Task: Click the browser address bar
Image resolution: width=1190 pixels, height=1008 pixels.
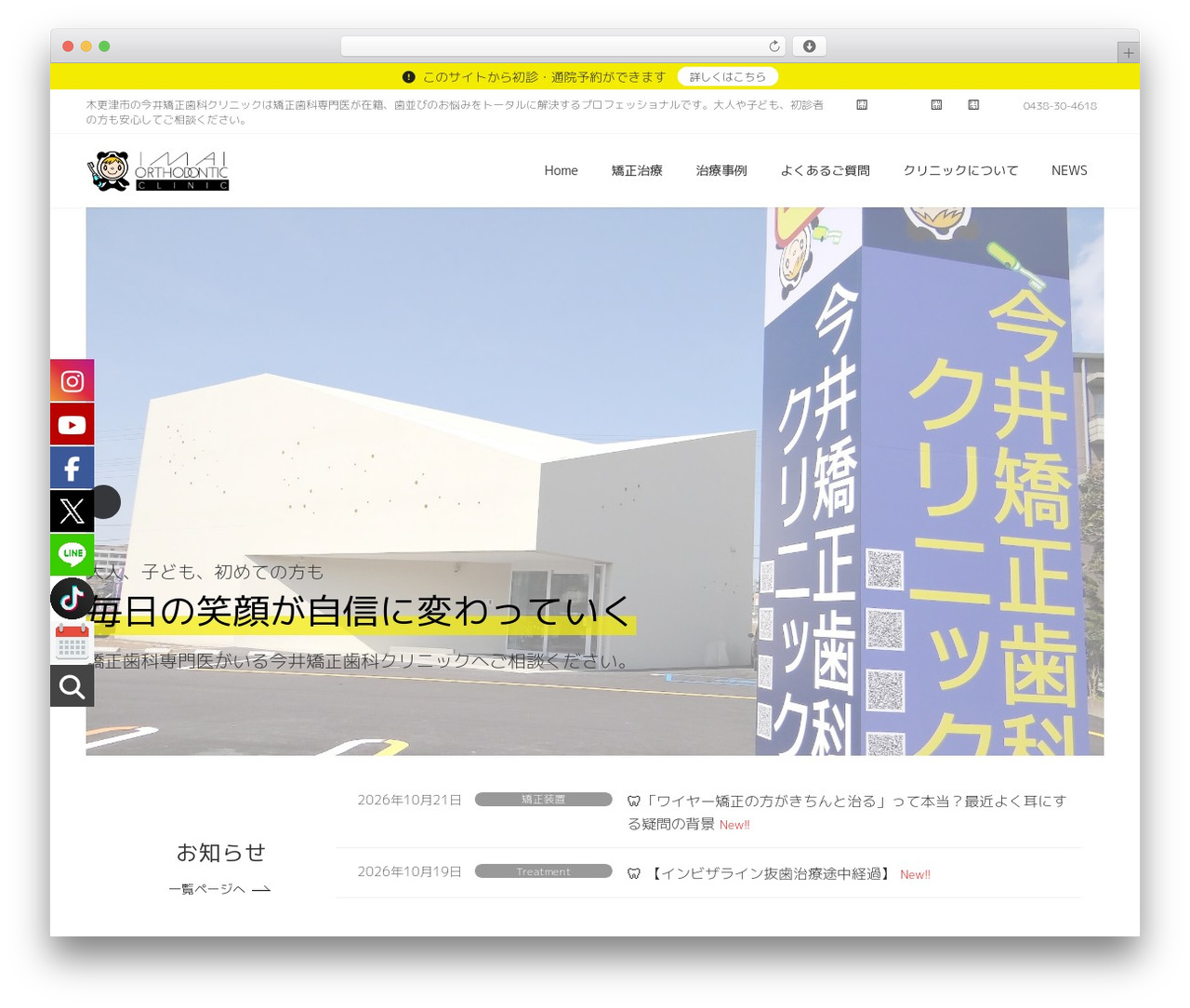Action: click(x=562, y=46)
